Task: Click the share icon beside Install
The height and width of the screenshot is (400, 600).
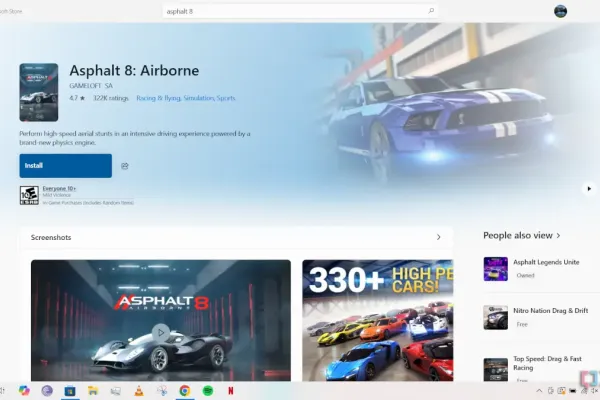Action: [x=125, y=166]
